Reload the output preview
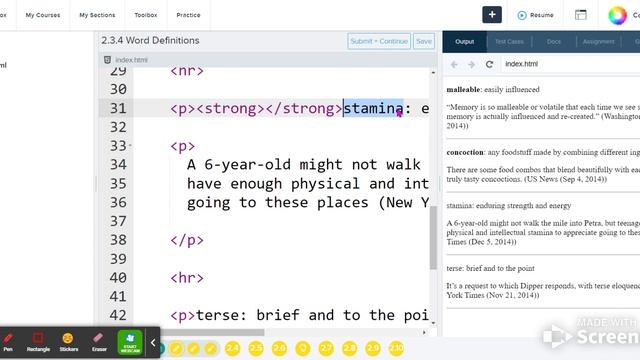This screenshot has width=640, height=360. pyautogui.click(x=489, y=64)
